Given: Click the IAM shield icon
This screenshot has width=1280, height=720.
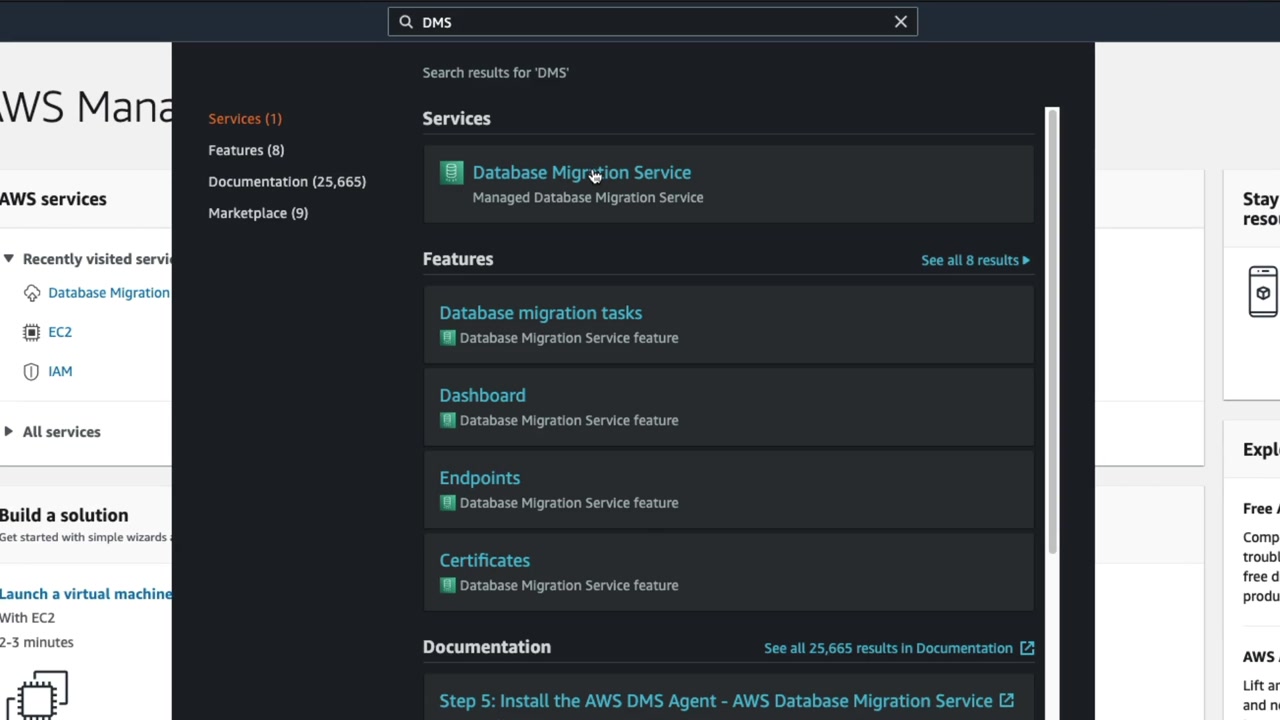Looking at the screenshot, I should (x=32, y=371).
